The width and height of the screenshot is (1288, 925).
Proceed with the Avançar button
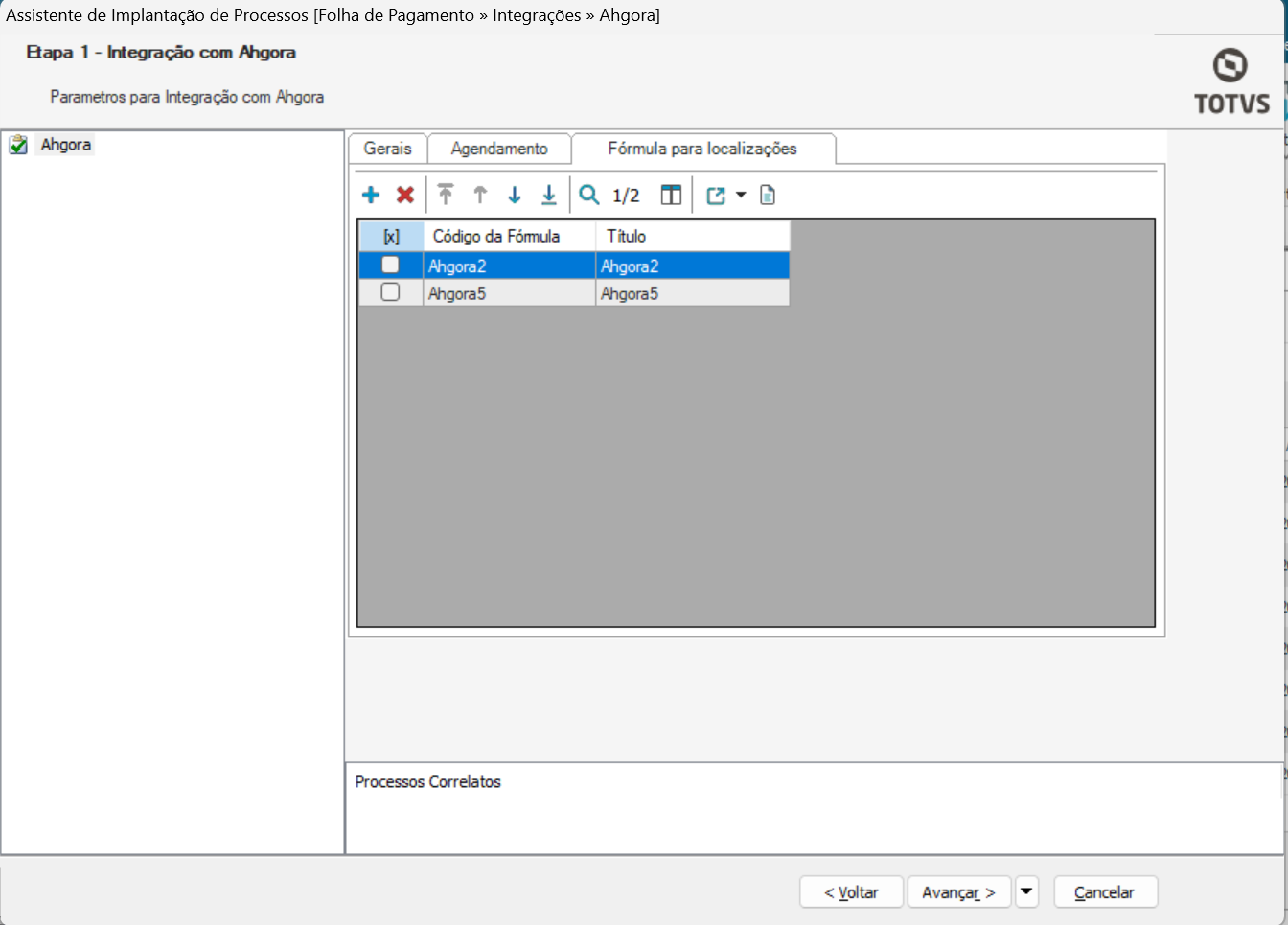959,892
